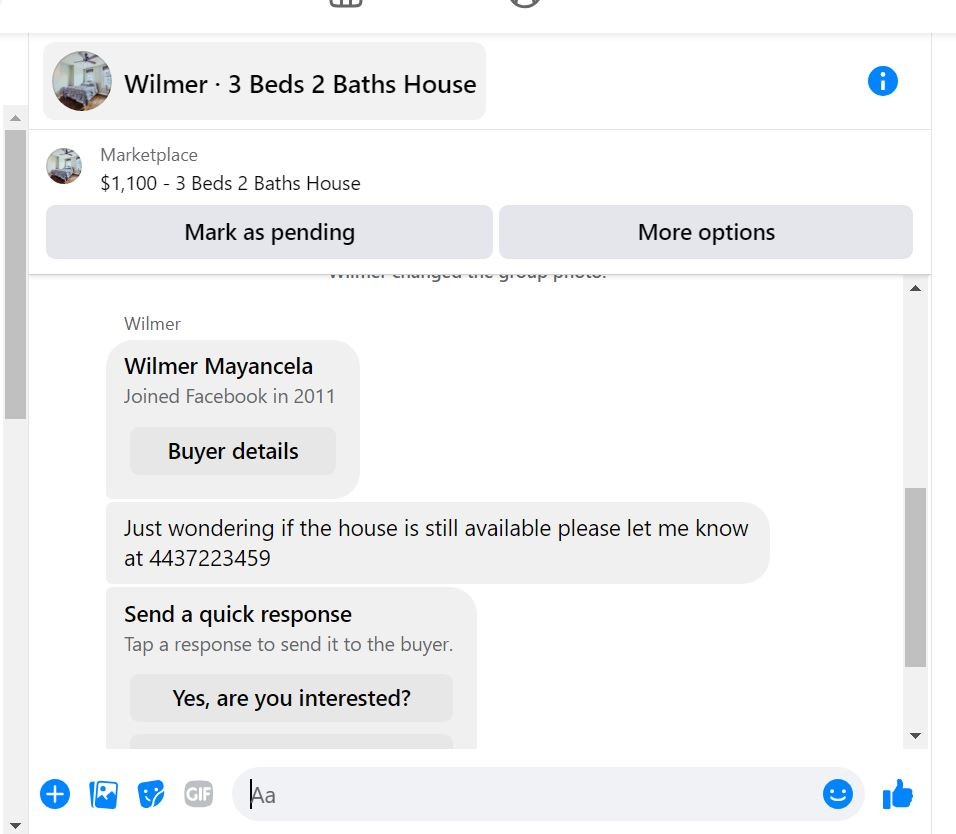Open Wilmer 3 Beds 2 Baths House title
956x834 pixels.
[300, 84]
